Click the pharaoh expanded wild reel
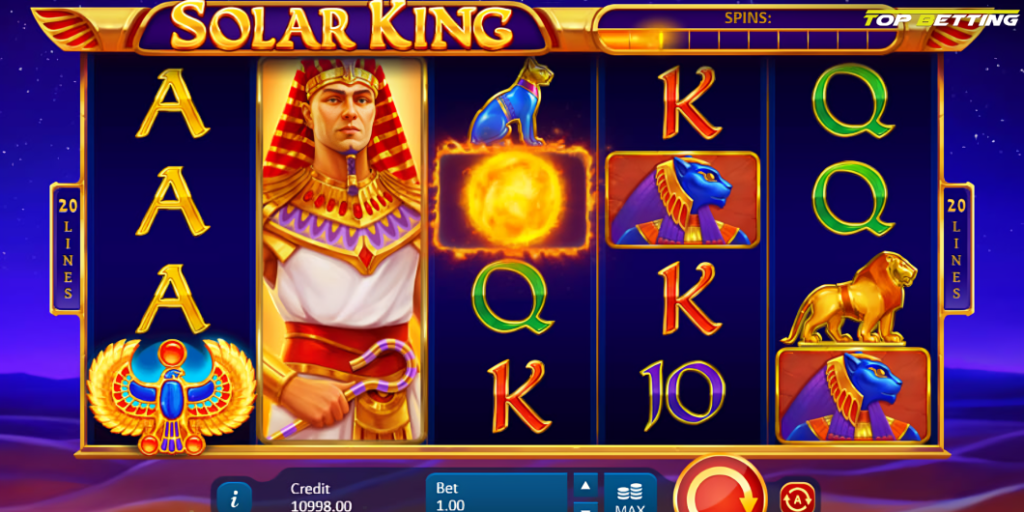1024x512 pixels. [344, 249]
